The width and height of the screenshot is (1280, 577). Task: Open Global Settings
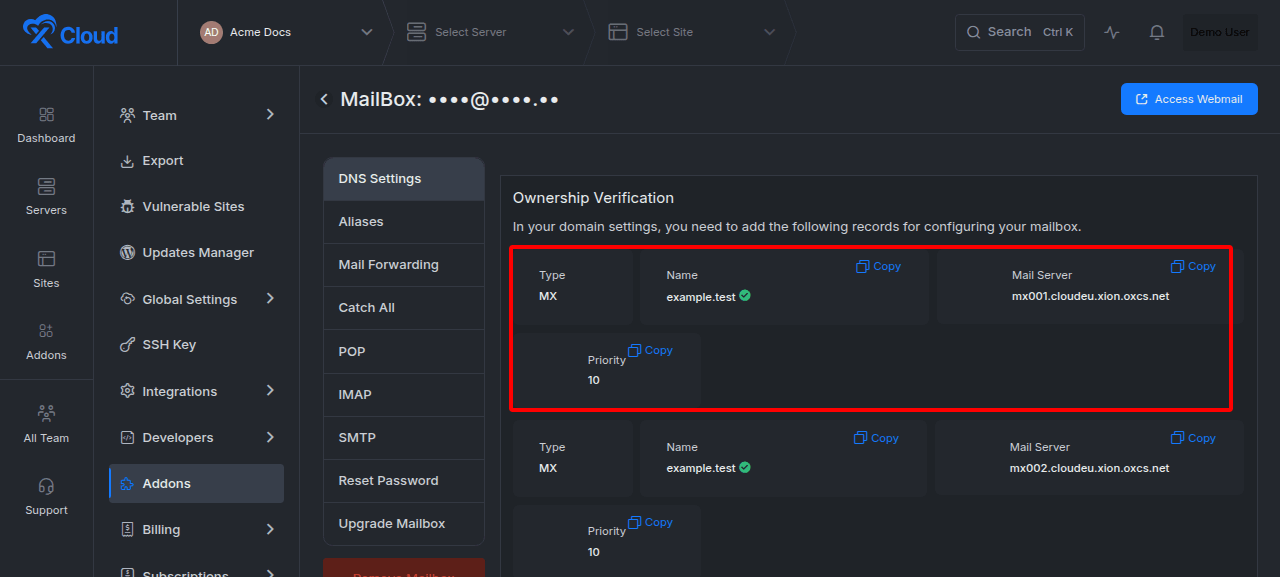[x=196, y=299]
